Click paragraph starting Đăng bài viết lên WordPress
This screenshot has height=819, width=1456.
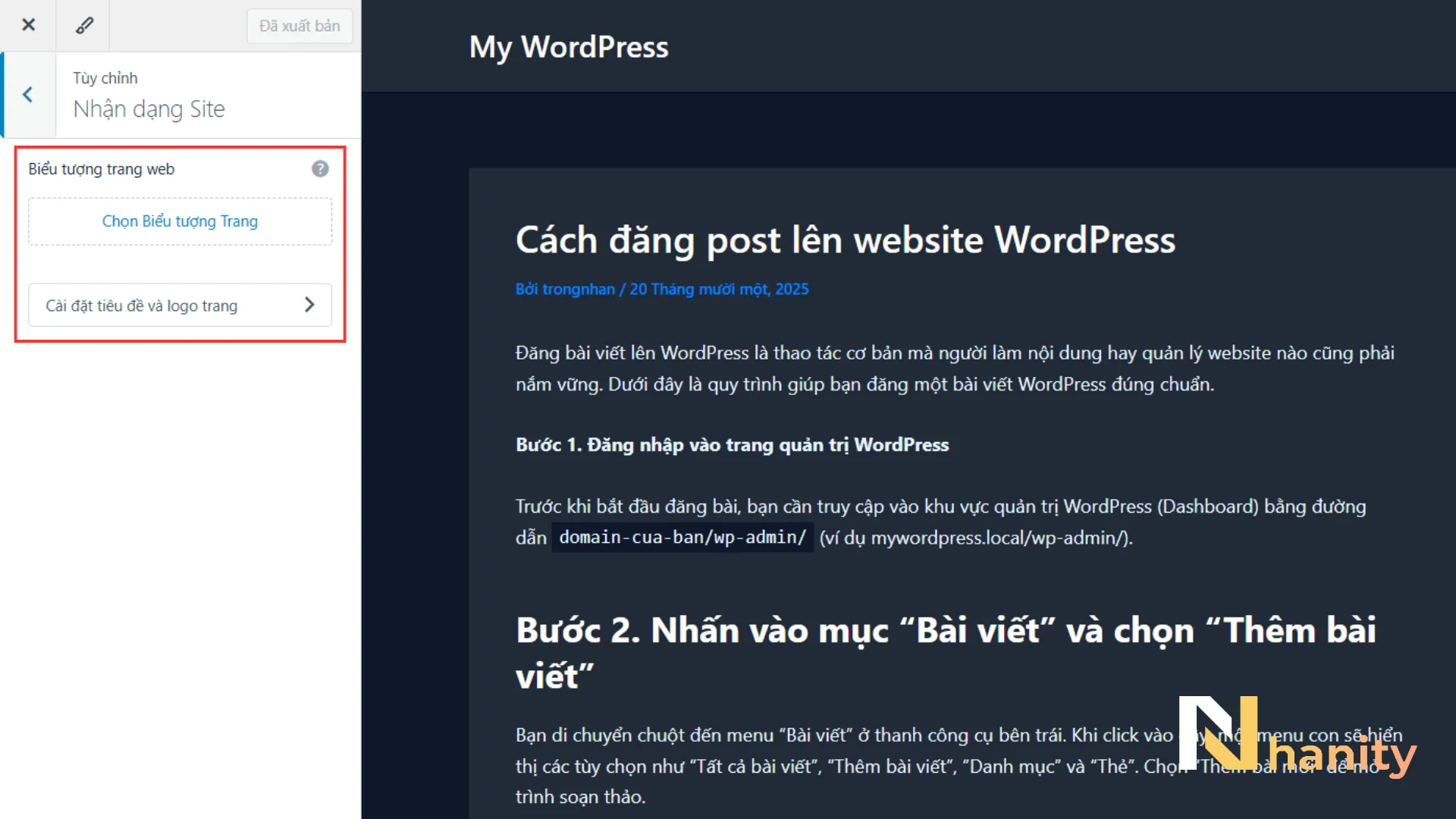(x=955, y=369)
